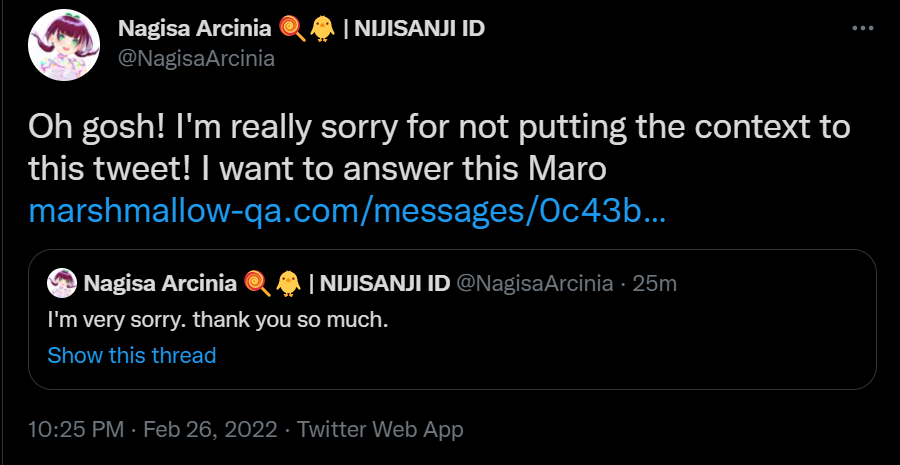Click the Twitter Web App source label
Viewport: 900px width, 465px height.
(380, 430)
